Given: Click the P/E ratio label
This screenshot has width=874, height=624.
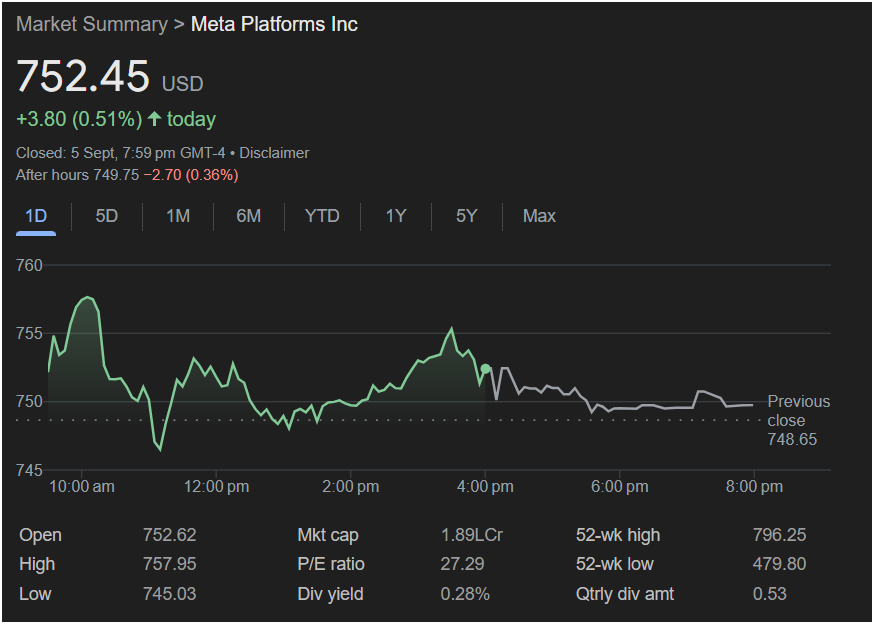Looking at the screenshot, I should (x=331, y=564).
